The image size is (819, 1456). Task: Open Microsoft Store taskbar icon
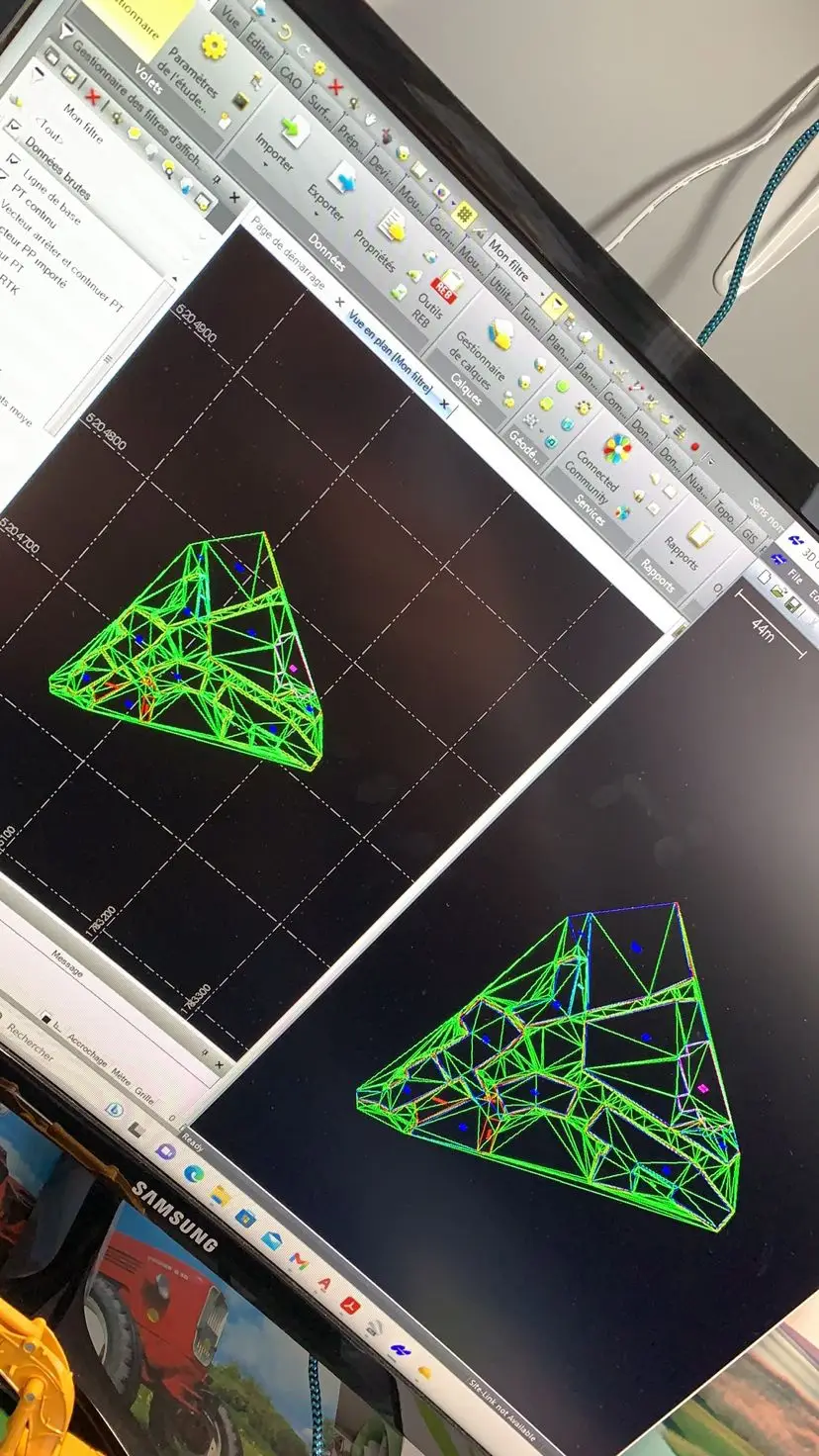pyautogui.click(x=245, y=1218)
